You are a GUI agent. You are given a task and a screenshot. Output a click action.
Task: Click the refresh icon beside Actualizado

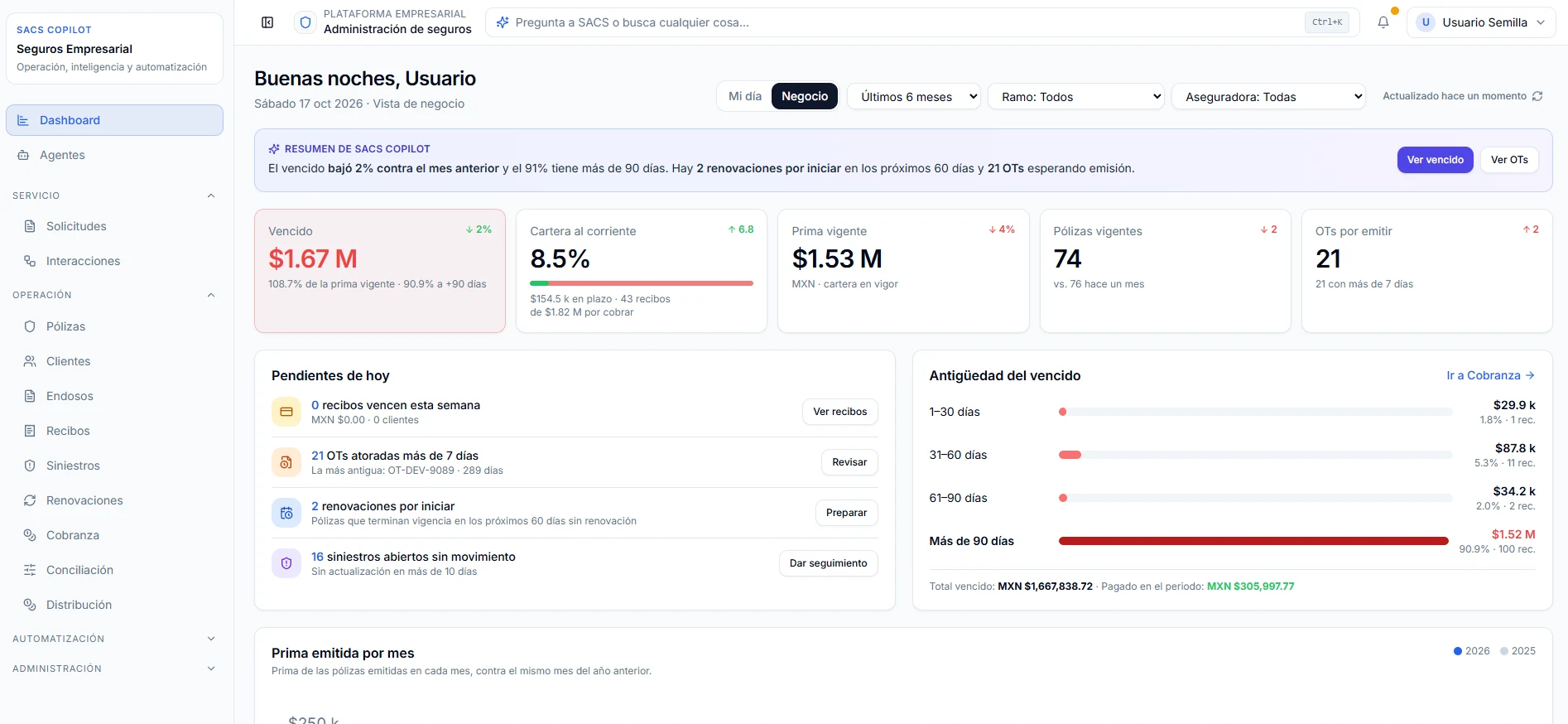coord(1537,96)
